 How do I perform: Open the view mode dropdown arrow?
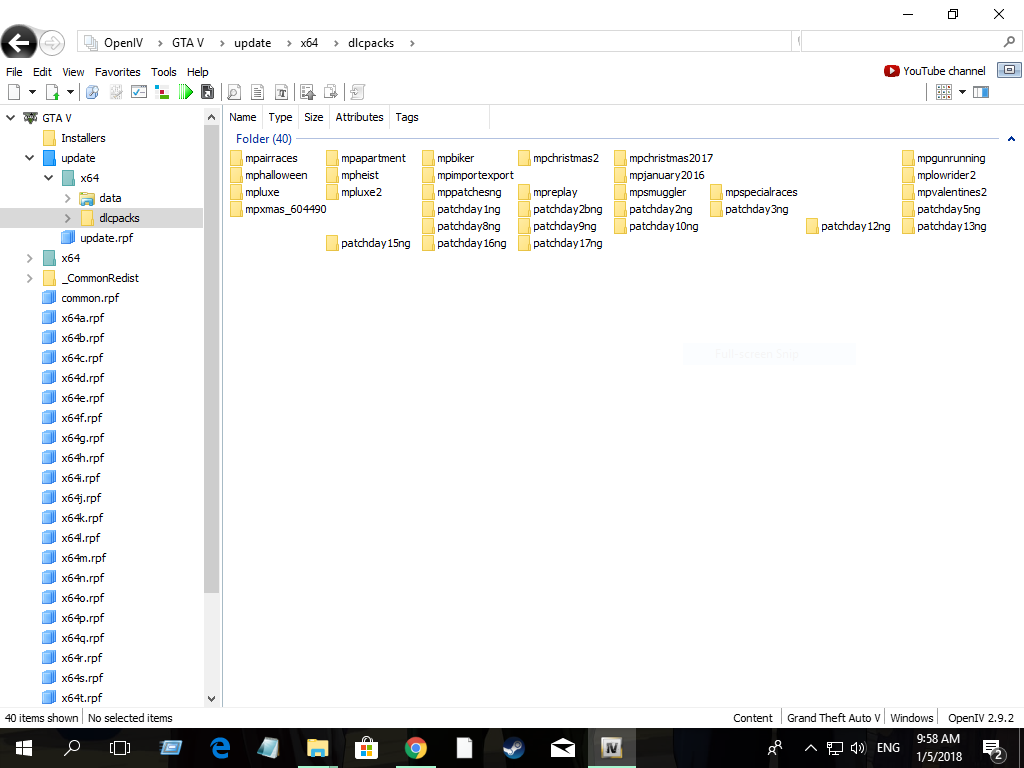(x=962, y=92)
